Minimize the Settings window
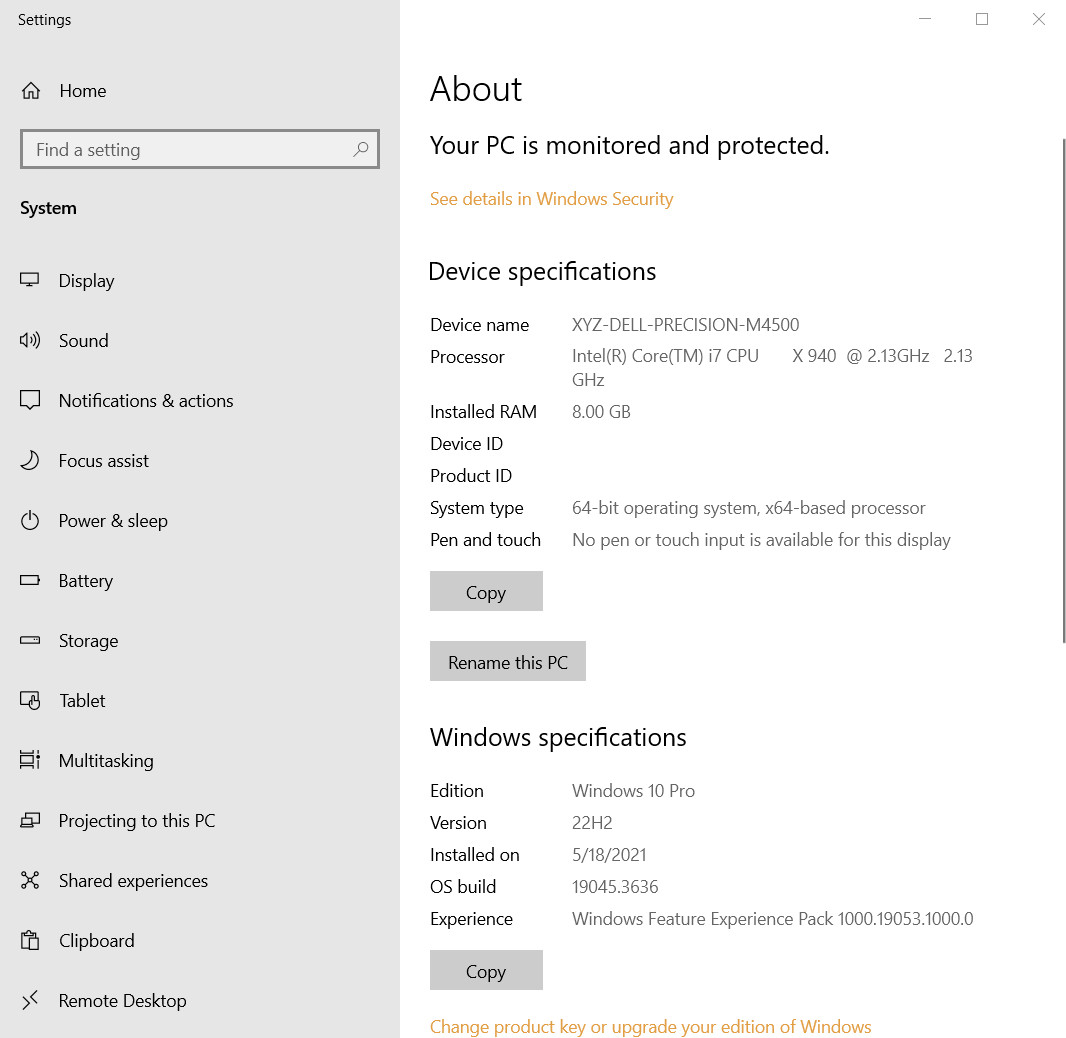This screenshot has height=1038, width=1066. pyautogui.click(x=925, y=19)
